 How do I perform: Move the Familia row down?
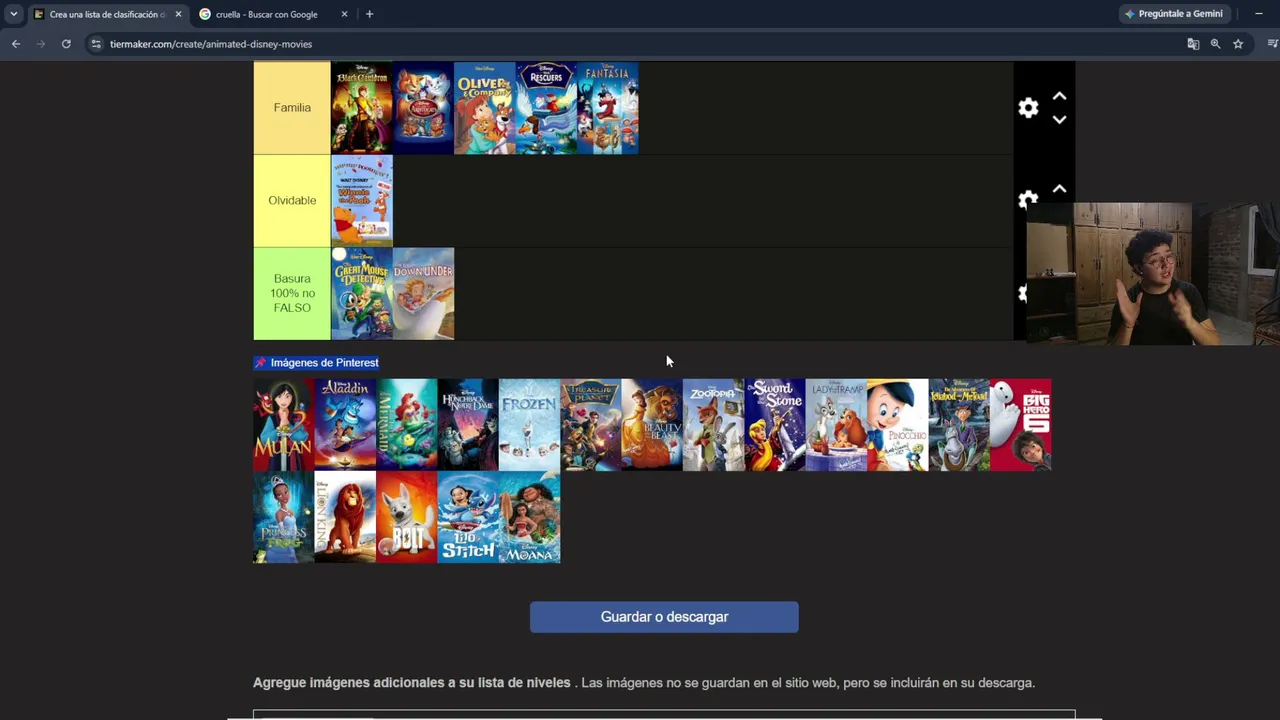click(1059, 119)
